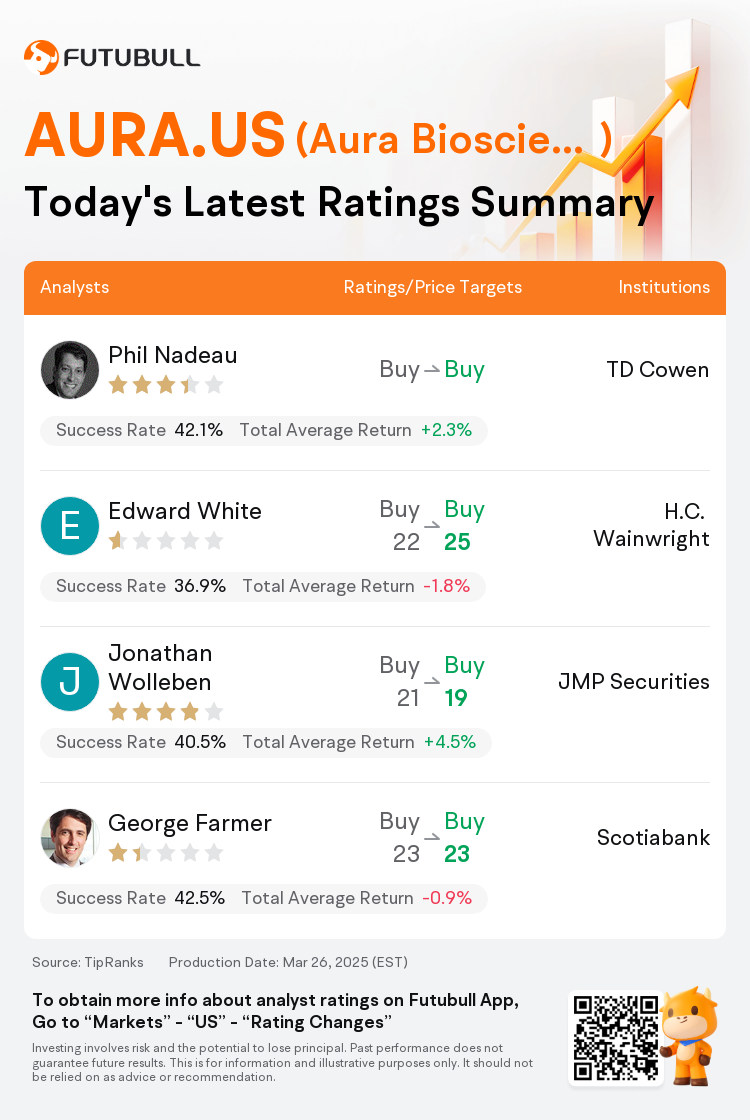Click the QR code image
750x1120 pixels.
click(616, 1038)
